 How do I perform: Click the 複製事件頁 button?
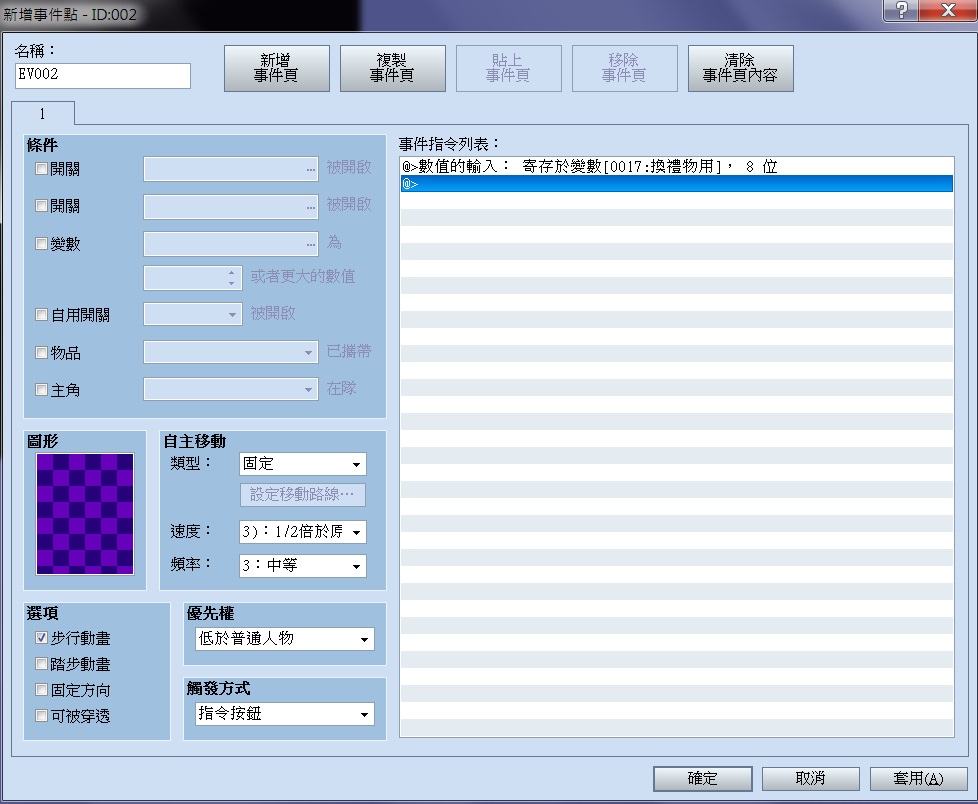[x=392, y=68]
